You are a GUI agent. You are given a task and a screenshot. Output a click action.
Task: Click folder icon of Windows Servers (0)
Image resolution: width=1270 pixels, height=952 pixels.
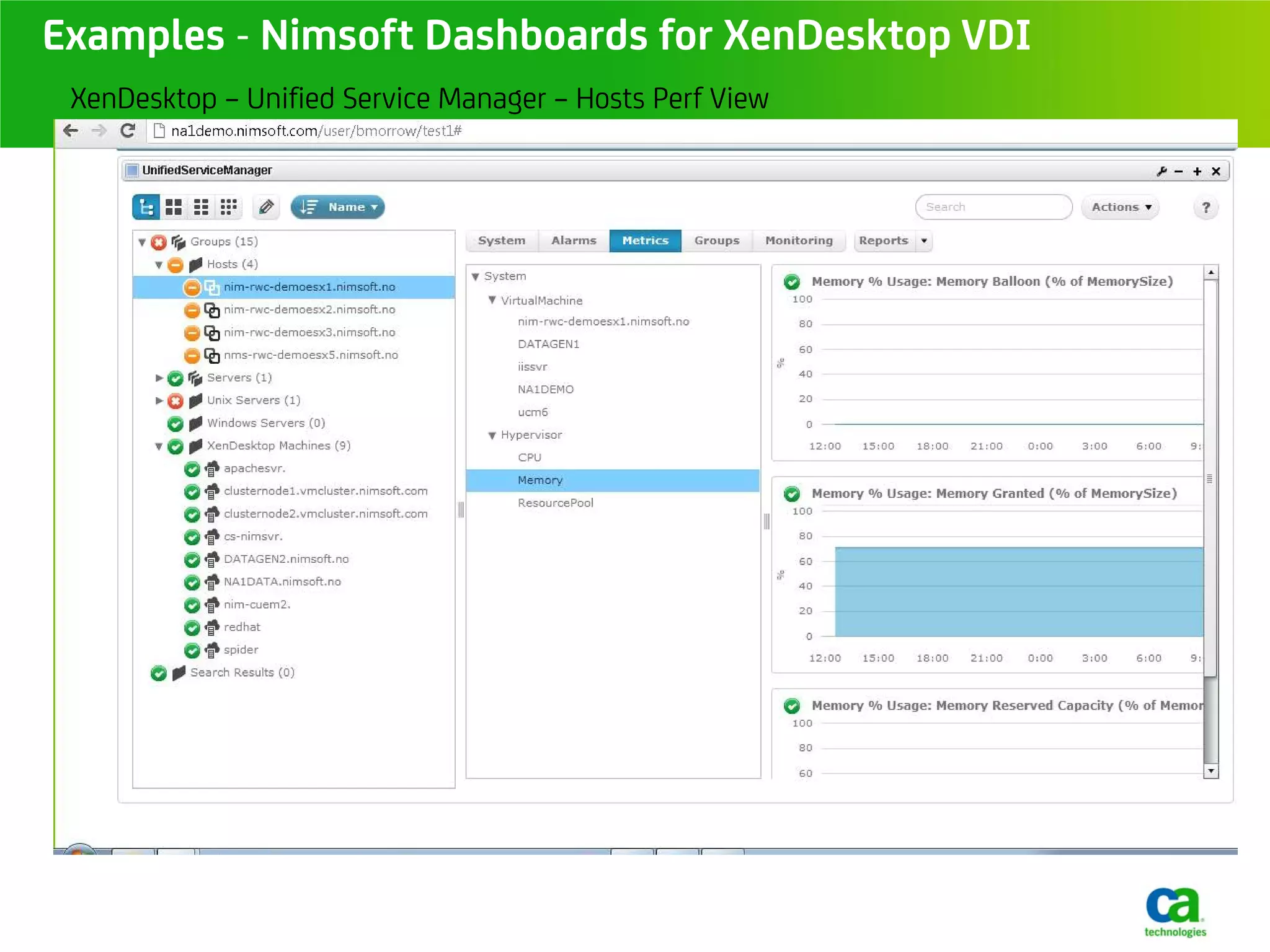click(196, 423)
